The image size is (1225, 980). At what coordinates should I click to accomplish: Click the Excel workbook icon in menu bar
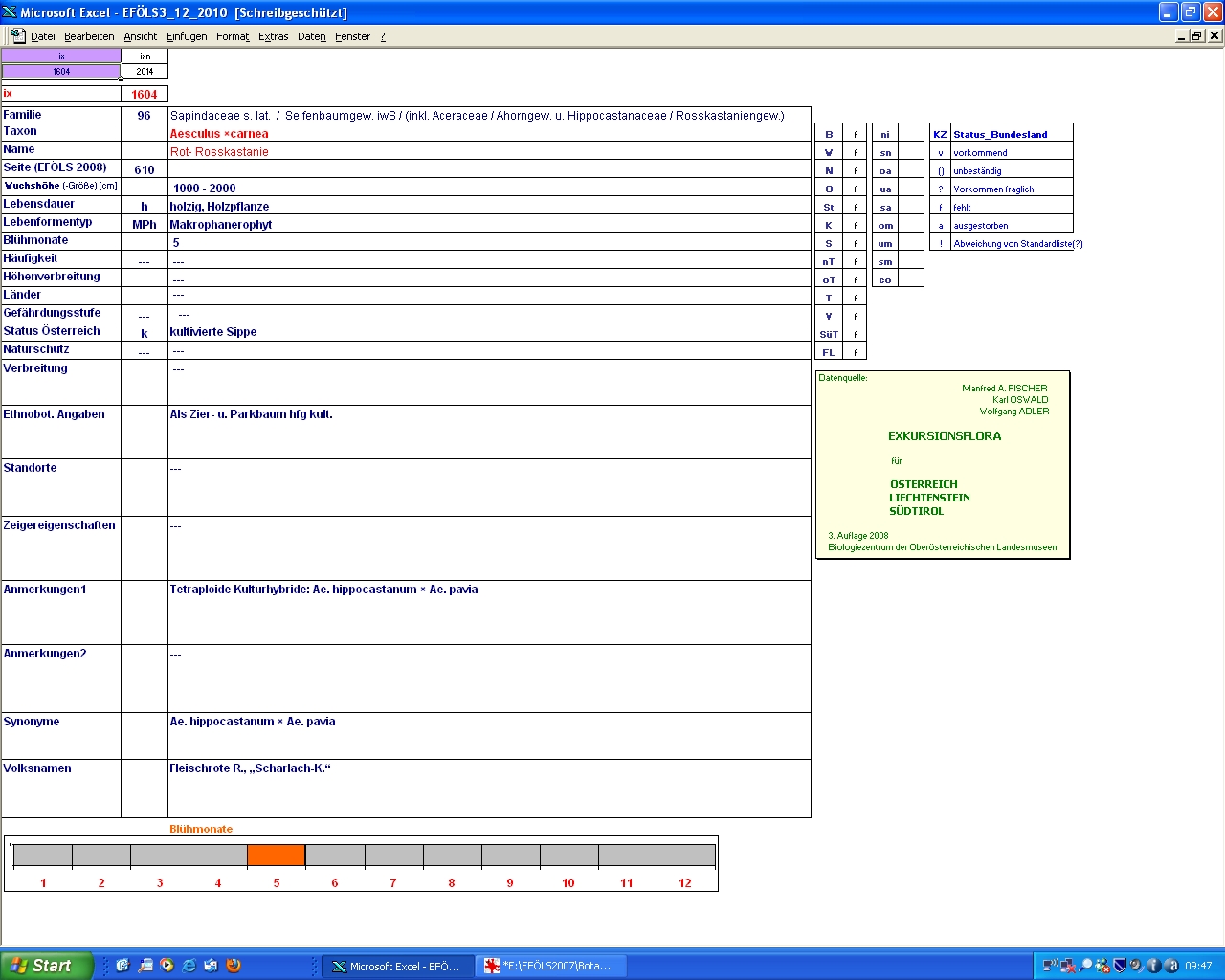tap(17, 35)
